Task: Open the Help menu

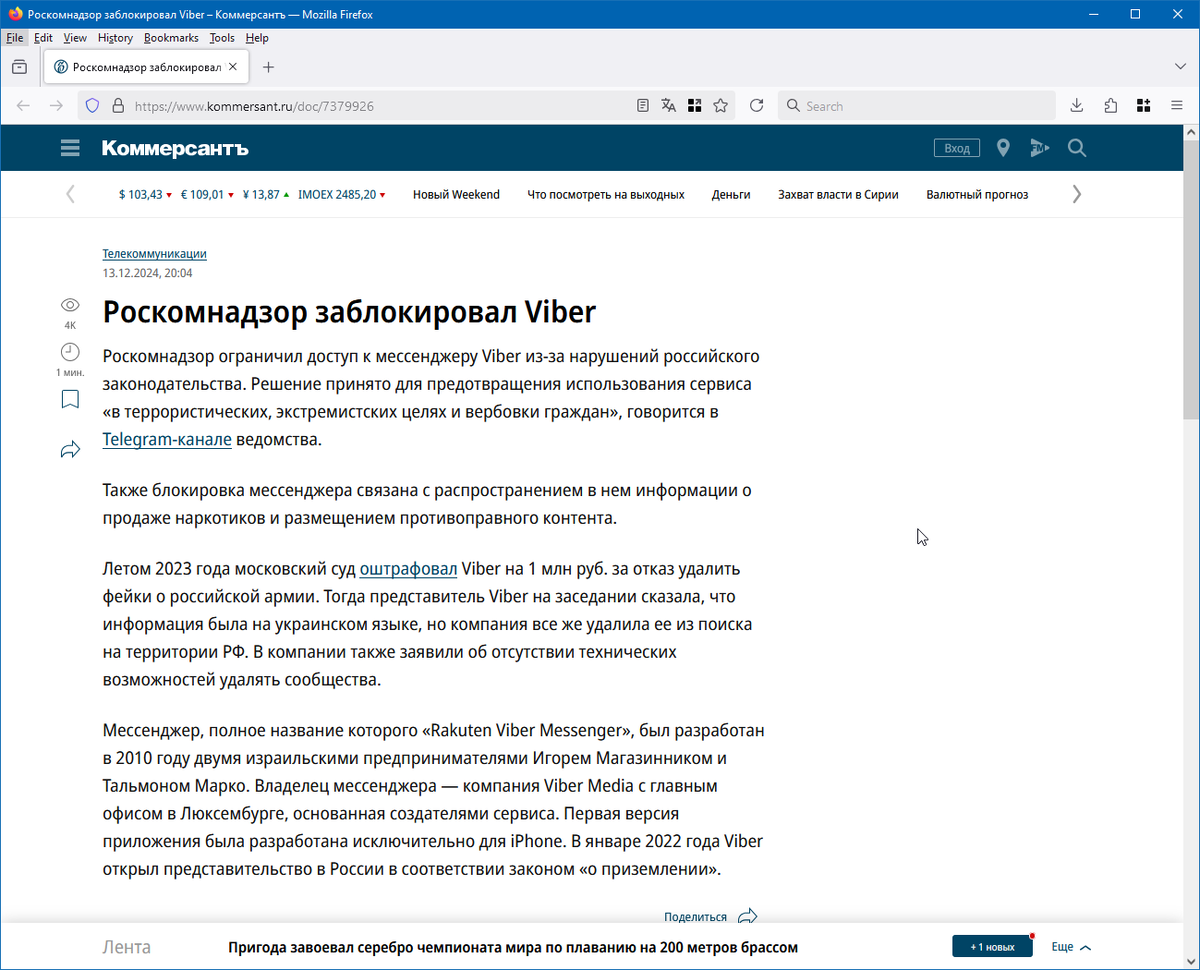Action: point(257,38)
